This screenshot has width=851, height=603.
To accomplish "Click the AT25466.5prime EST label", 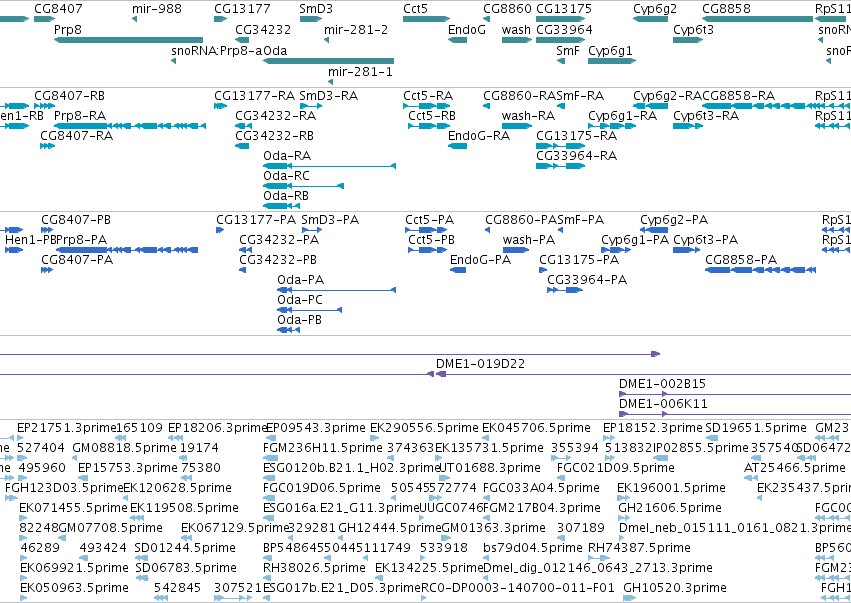I will coord(795,468).
